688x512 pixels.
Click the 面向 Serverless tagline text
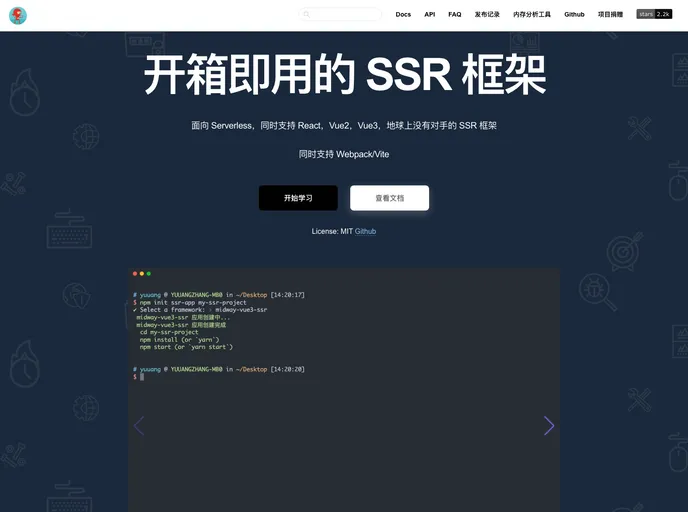pos(344,126)
